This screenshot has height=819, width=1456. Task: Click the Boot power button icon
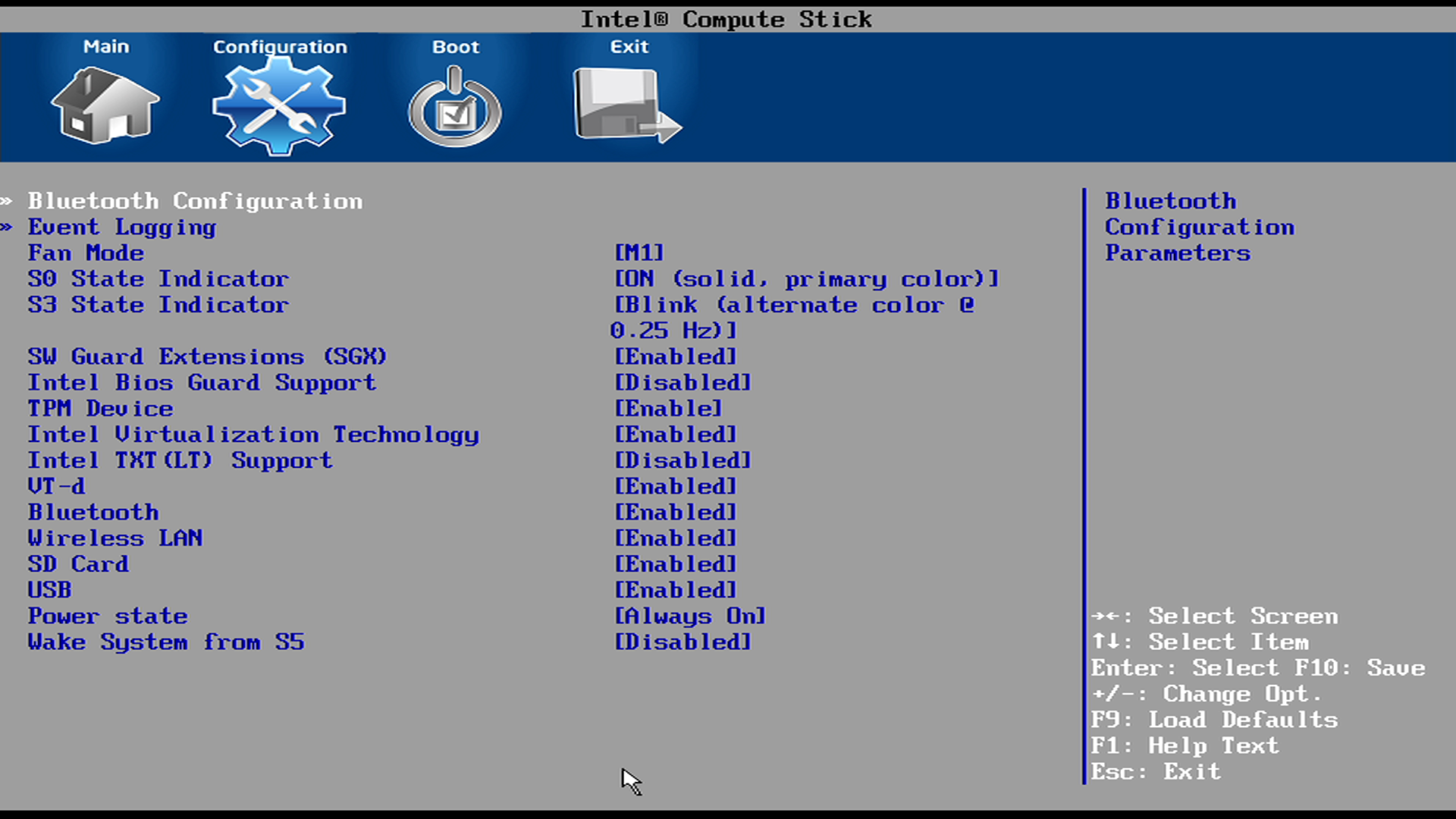455,106
